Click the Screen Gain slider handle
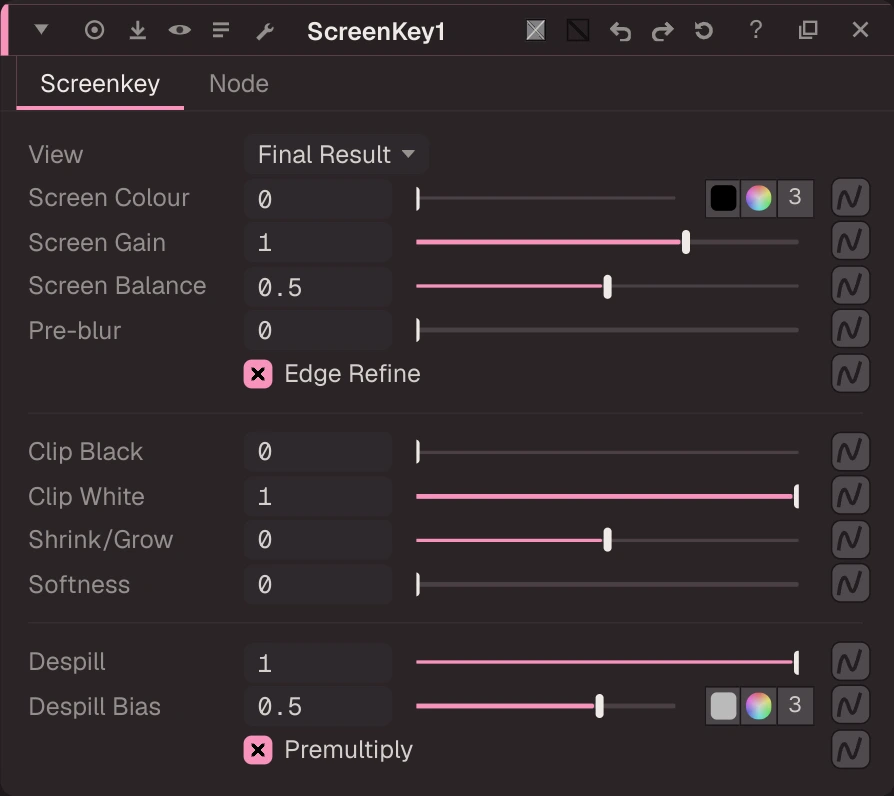The width and height of the screenshot is (894, 796). pos(686,242)
